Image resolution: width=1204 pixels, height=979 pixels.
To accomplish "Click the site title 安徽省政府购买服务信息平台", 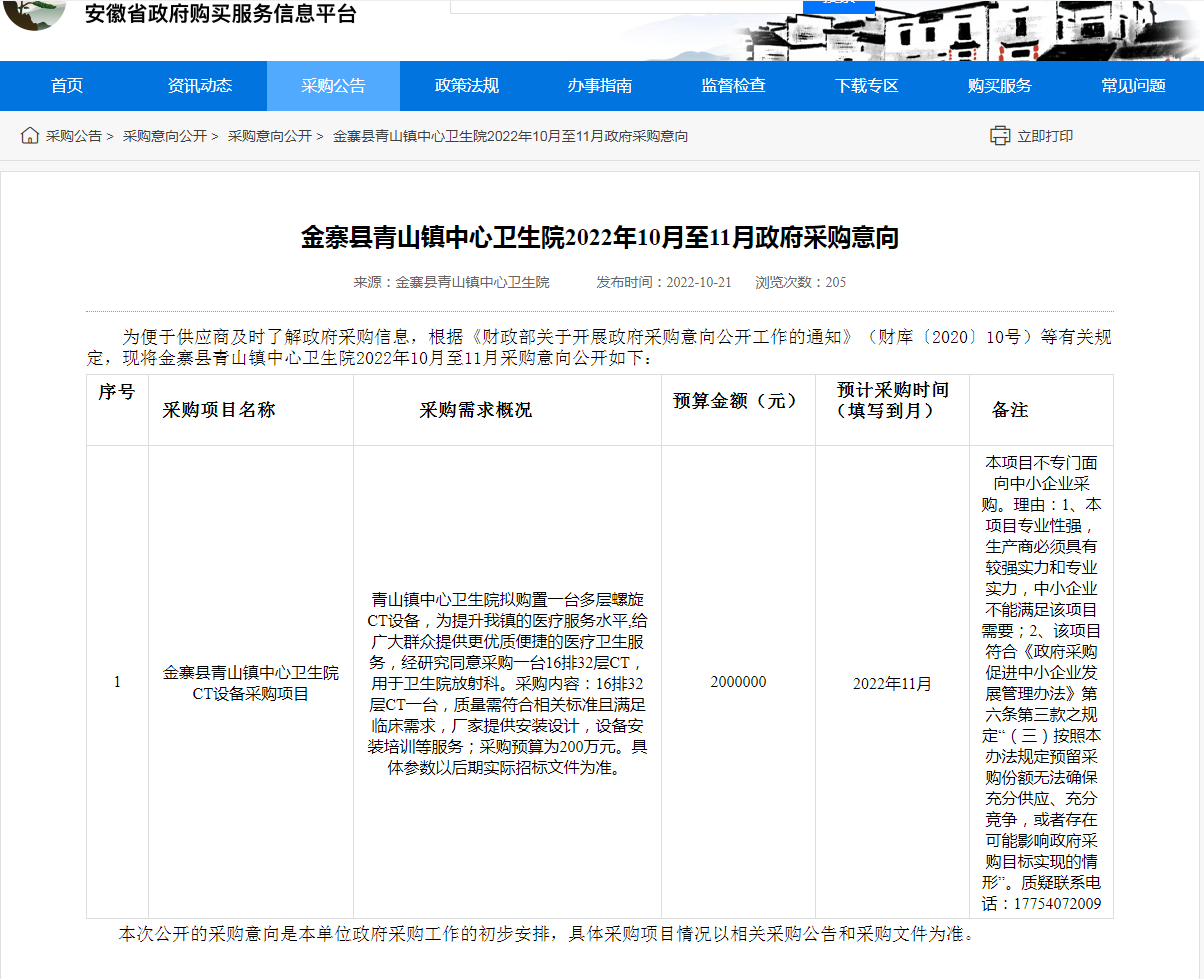I will coord(220,14).
